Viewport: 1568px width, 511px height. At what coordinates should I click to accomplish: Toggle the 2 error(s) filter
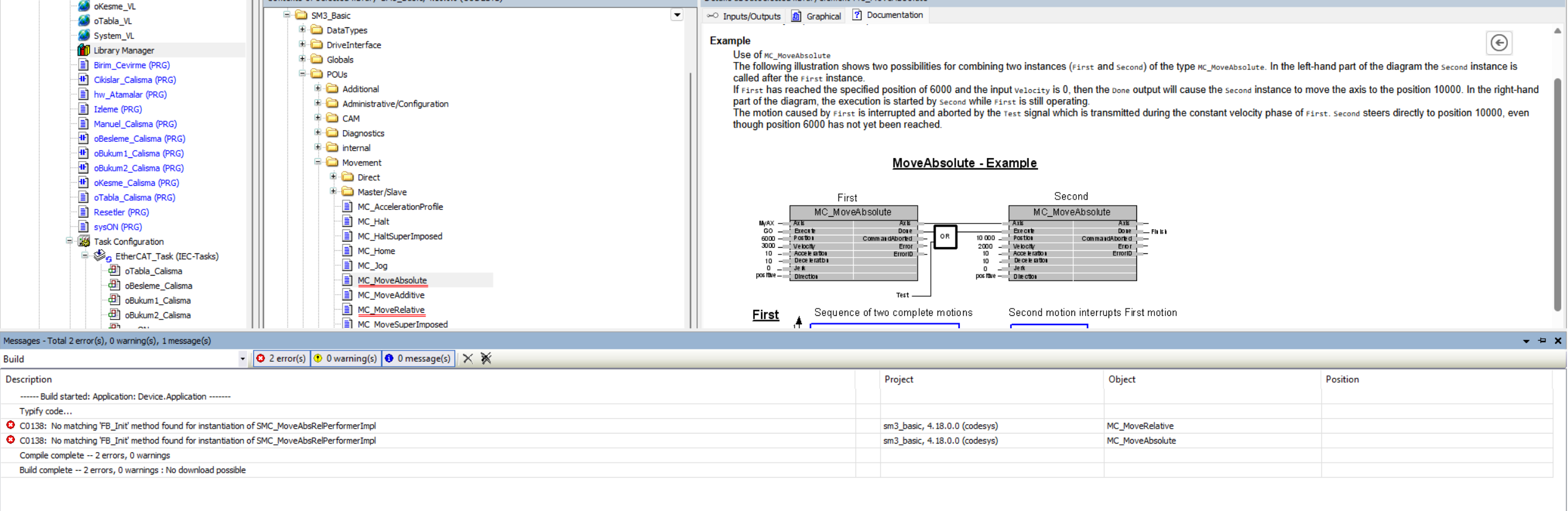(282, 359)
